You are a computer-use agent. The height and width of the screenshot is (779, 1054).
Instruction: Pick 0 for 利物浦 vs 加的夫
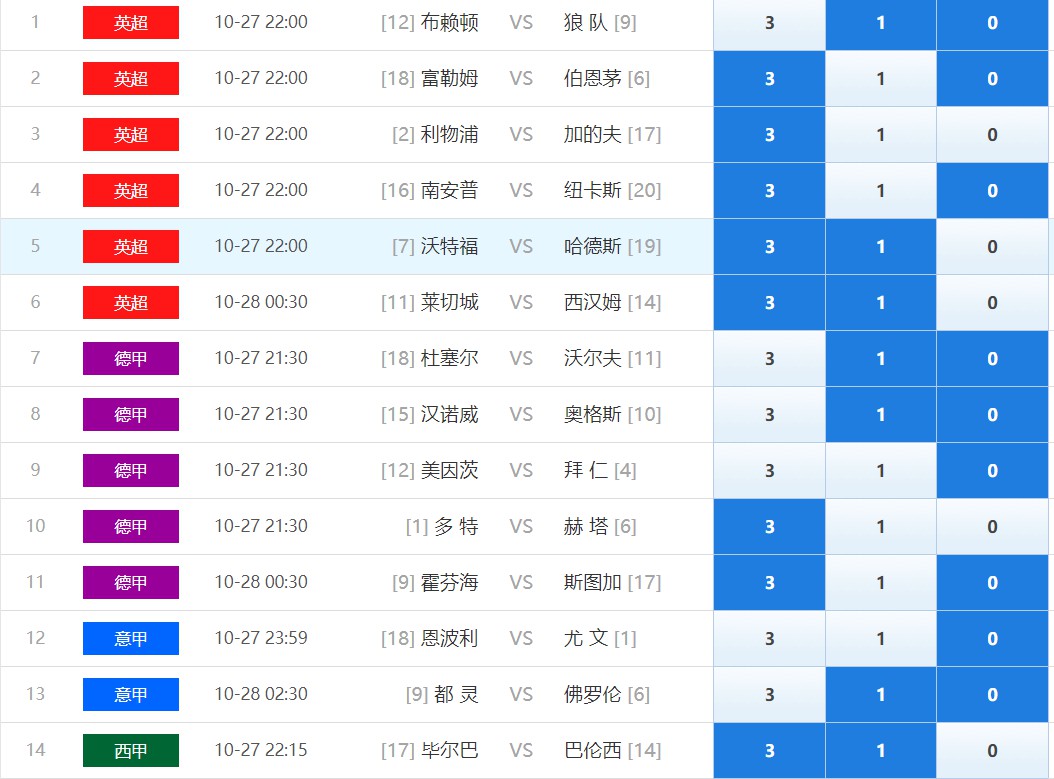point(992,134)
